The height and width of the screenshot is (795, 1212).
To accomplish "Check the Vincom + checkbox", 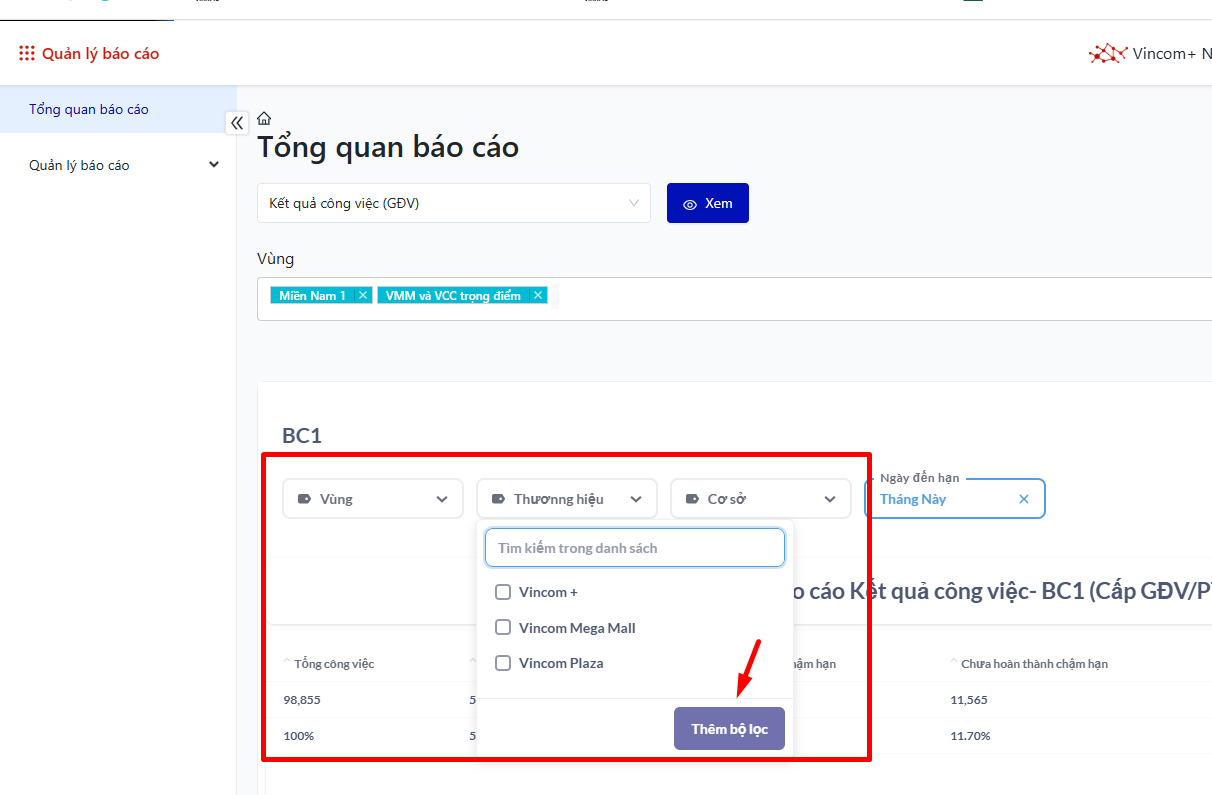I will 503,592.
